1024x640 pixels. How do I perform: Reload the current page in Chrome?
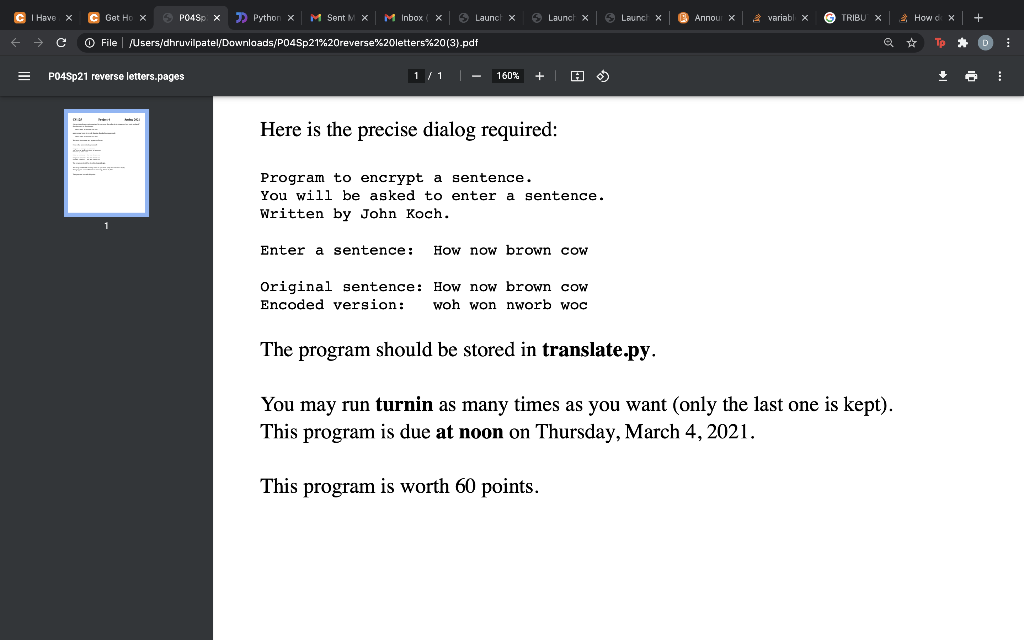pyautogui.click(x=62, y=43)
